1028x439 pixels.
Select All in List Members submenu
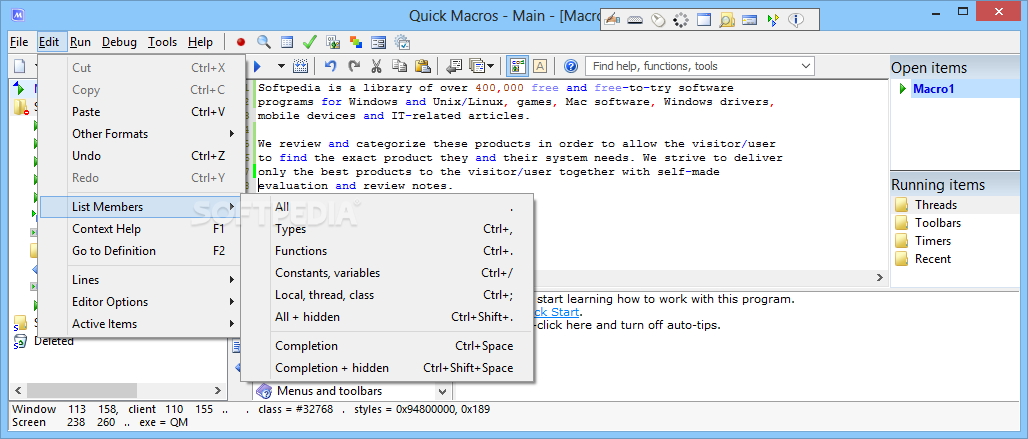(x=387, y=207)
